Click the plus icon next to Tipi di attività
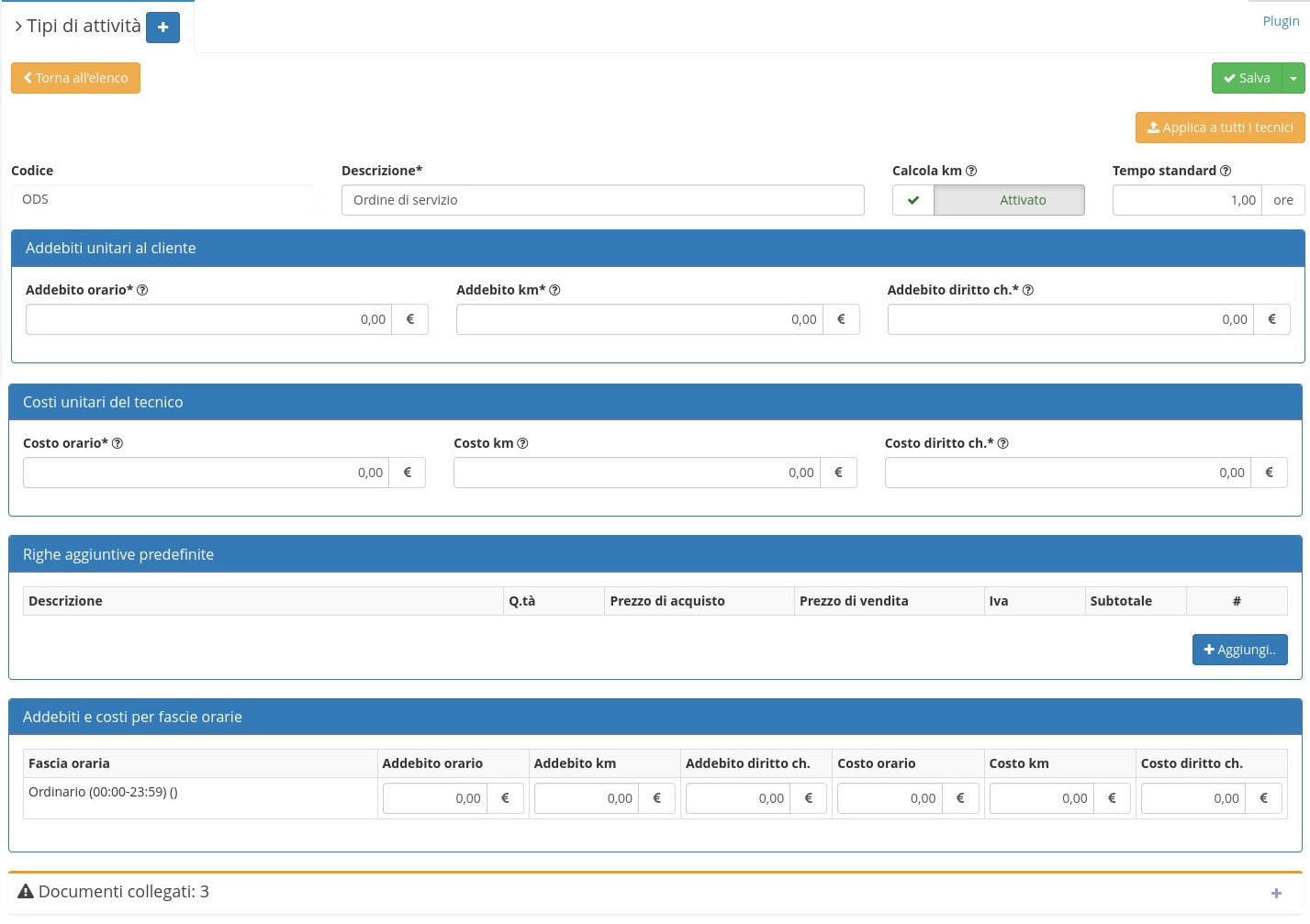 (x=162, y=28)
